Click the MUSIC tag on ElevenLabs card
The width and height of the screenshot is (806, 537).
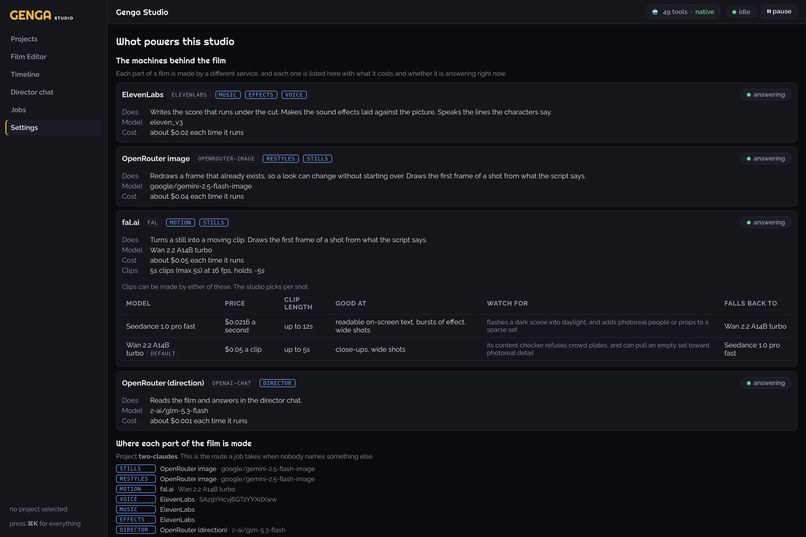[228, 95]
